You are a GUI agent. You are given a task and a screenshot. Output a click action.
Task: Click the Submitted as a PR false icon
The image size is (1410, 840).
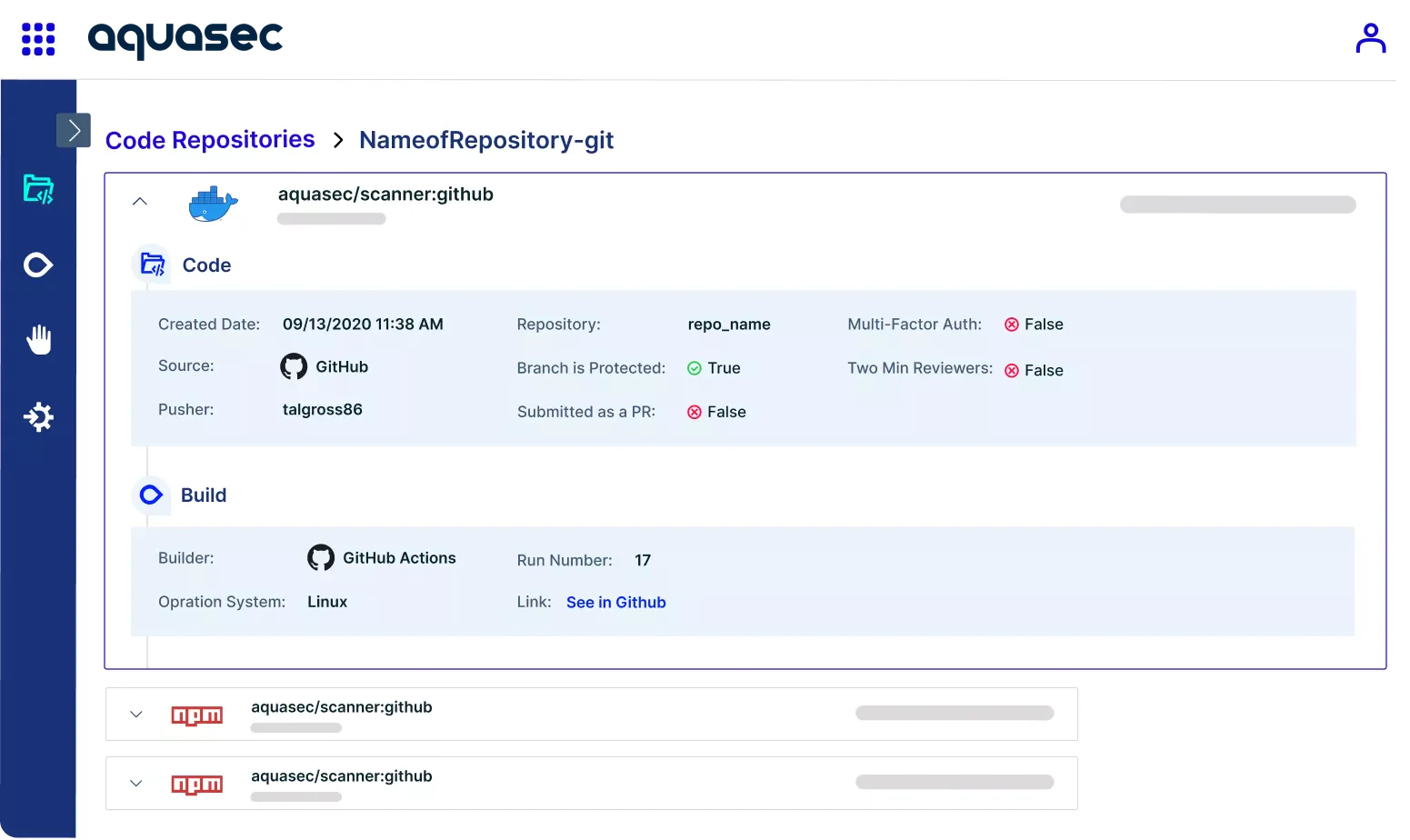click(695, 412)
